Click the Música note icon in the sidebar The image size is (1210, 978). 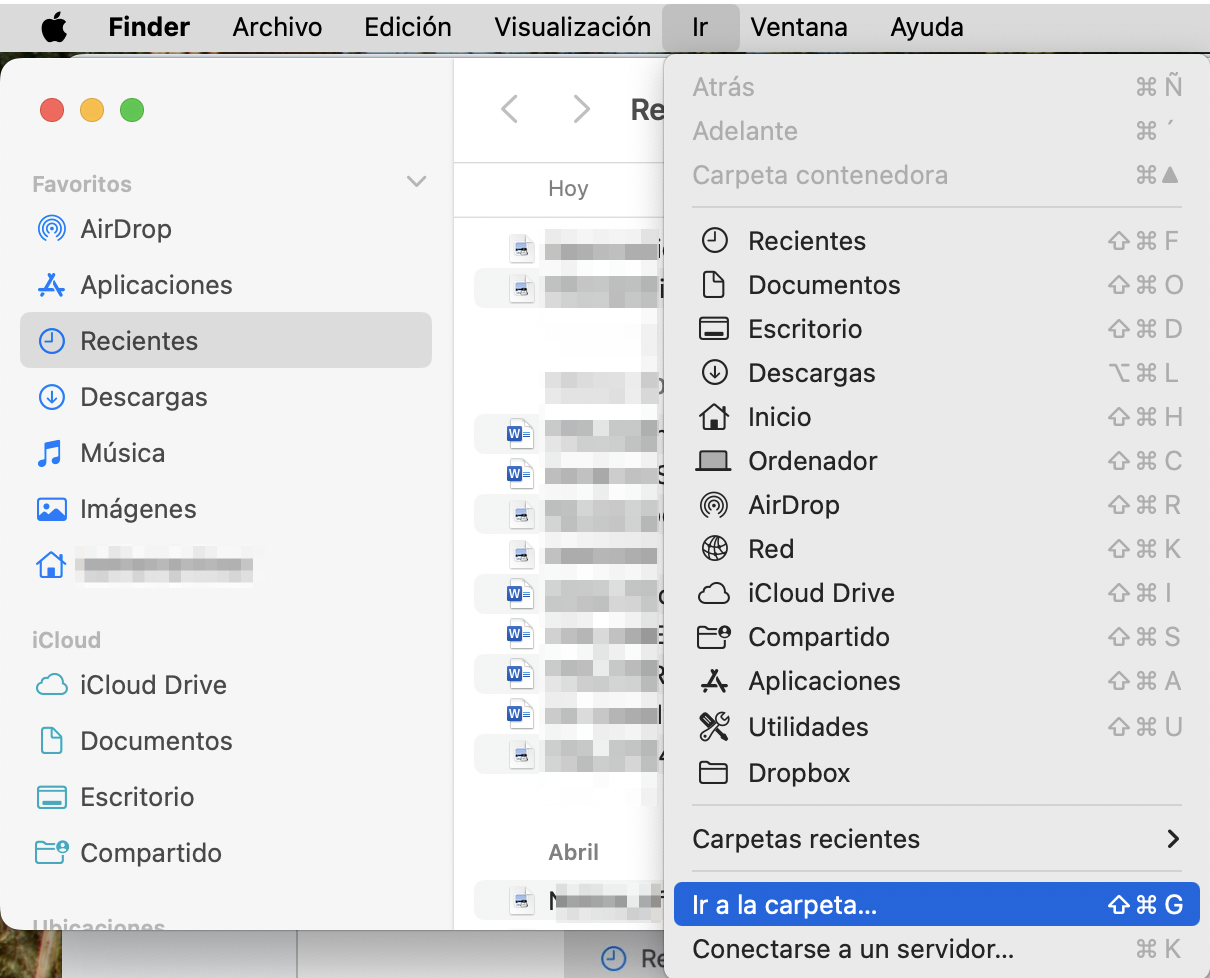tap(49, 453)
